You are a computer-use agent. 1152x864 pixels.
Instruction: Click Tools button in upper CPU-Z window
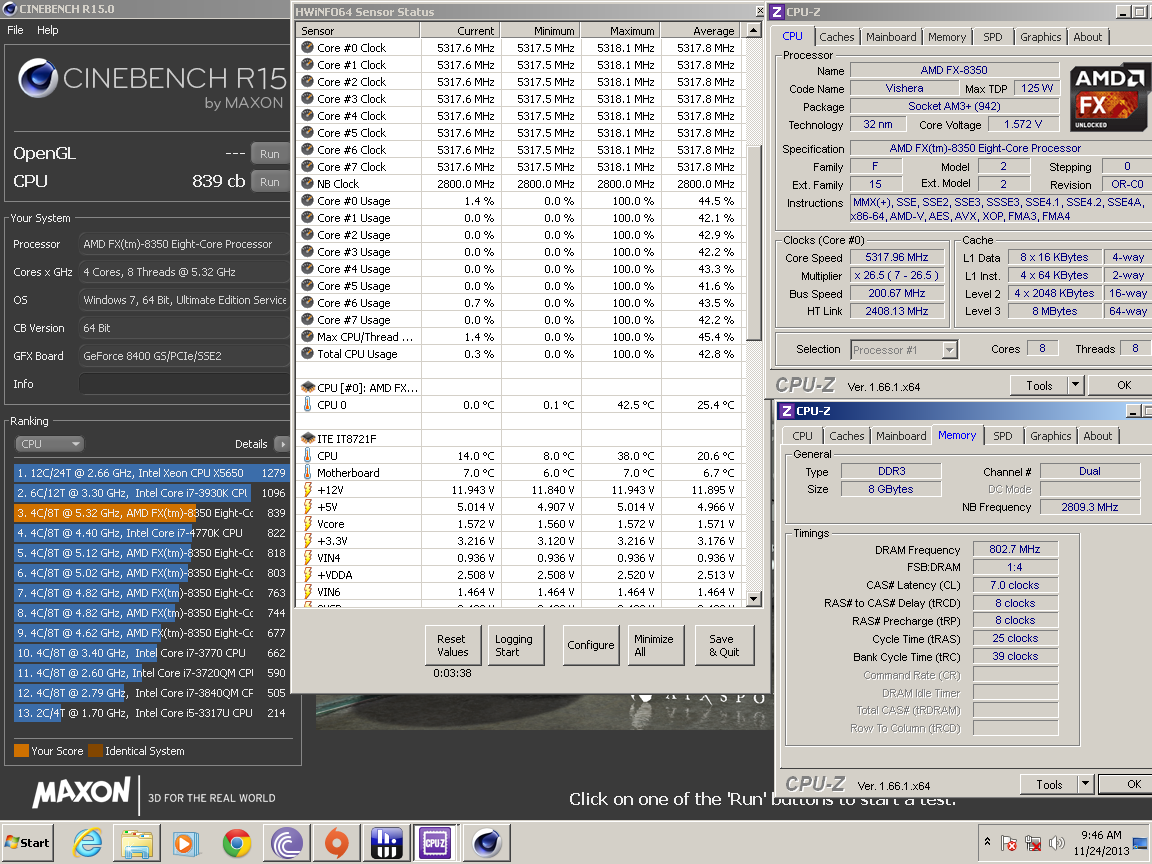pyautogui.click(x=1039, y=386)
